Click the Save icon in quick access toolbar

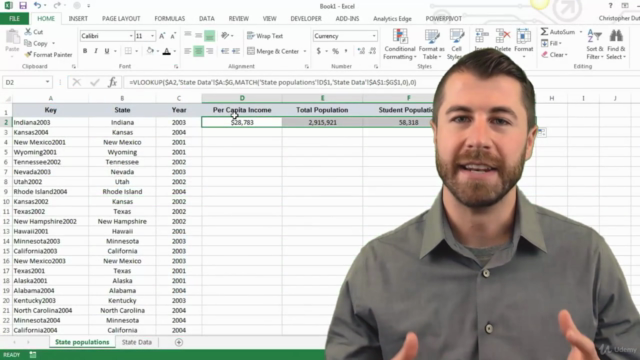pos(23,6)
